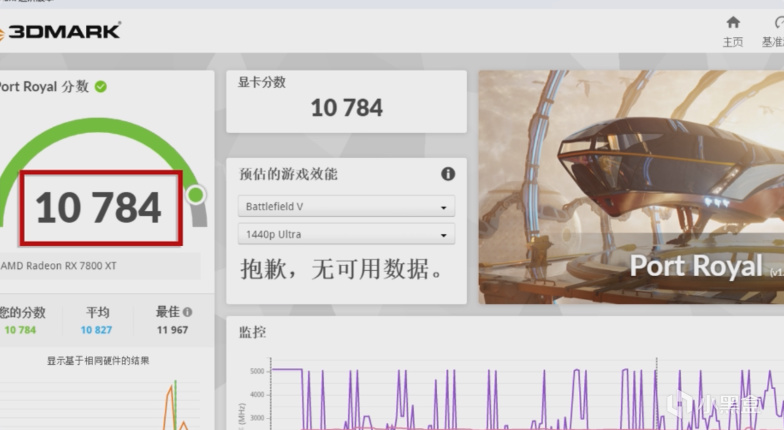Open the info icon in 预估的游戏效能
Image resolution: width=784 pixels, height=430 pixels.
point(448,174)
